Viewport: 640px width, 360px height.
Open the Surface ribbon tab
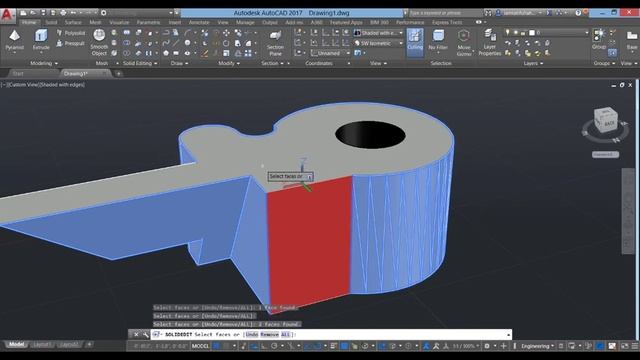[73, 22]
